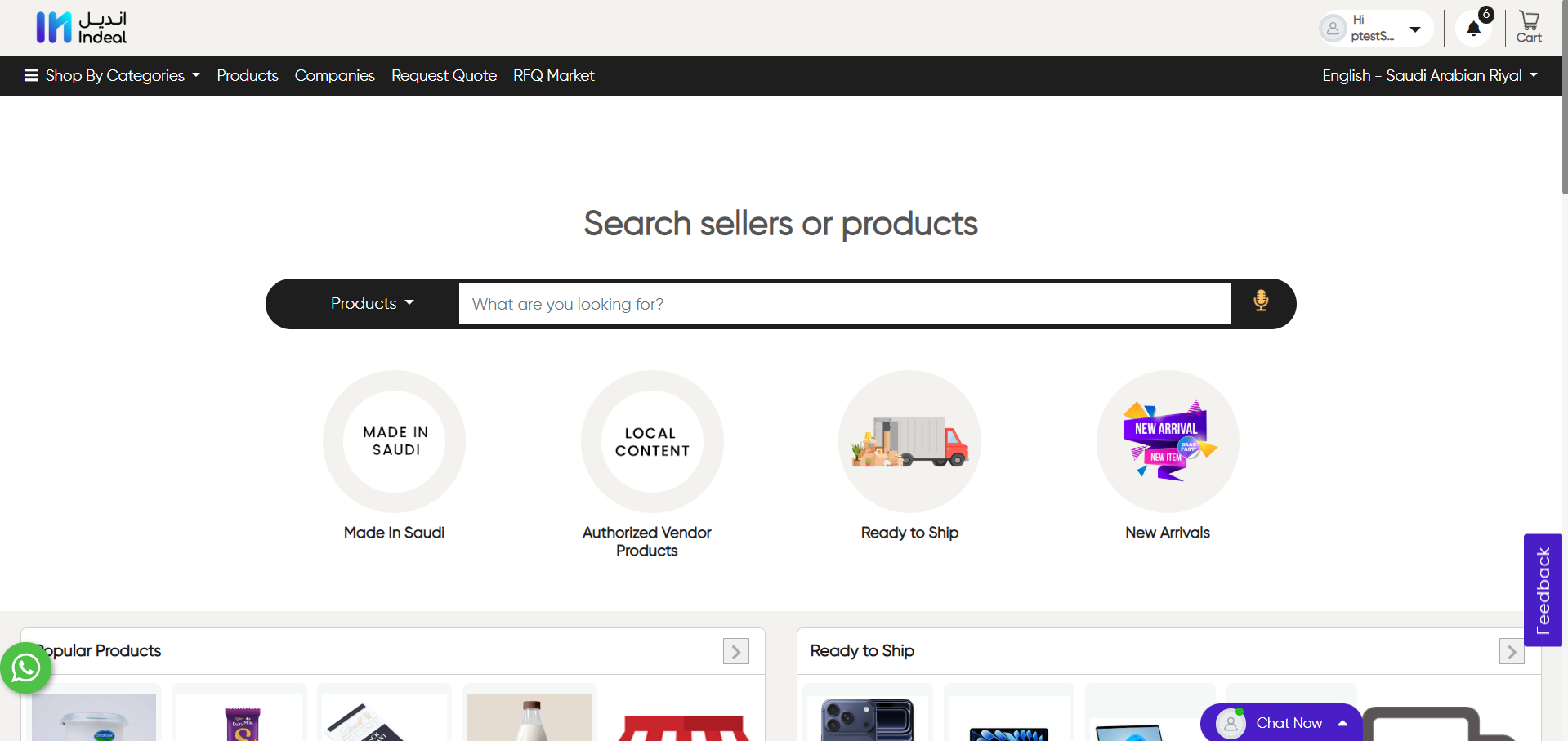The image size is (1568, 741).
Task: Open the Ready to Ship truck icon
Action: [909, 442]
